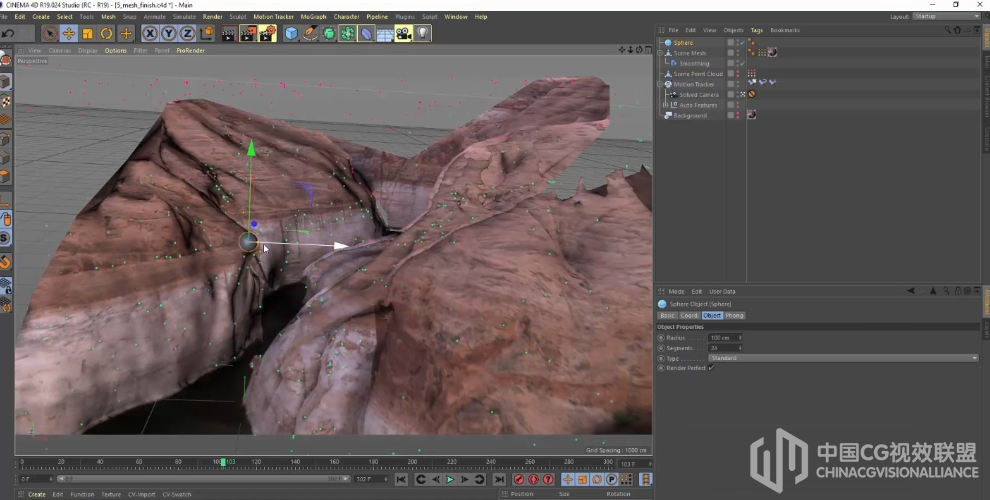Screen dimensions: 990x500
Task: Open Edit Render Settings icon
Action: click(268, 33)
